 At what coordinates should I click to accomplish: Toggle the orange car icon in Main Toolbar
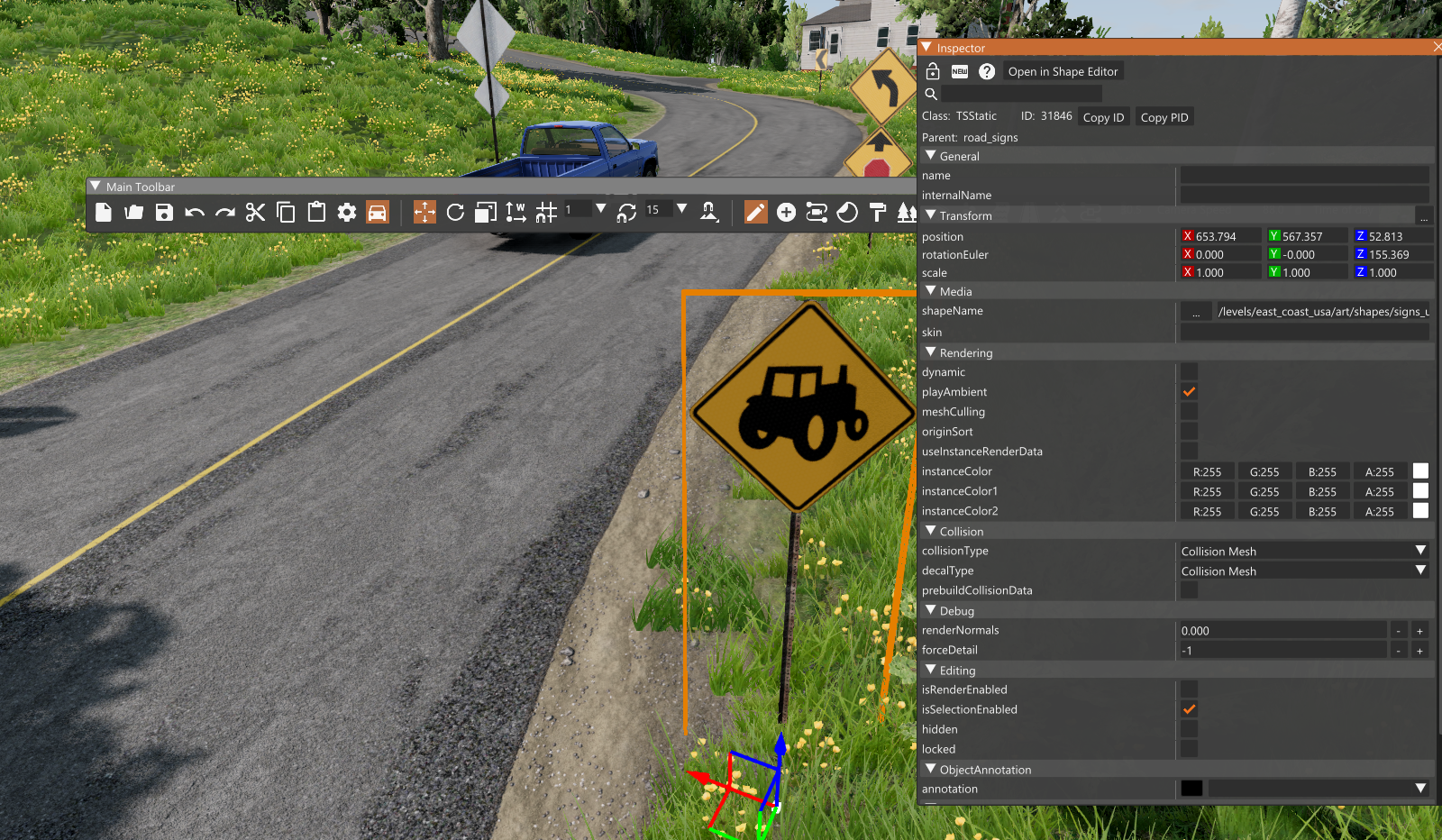click(x=378, y=212)
